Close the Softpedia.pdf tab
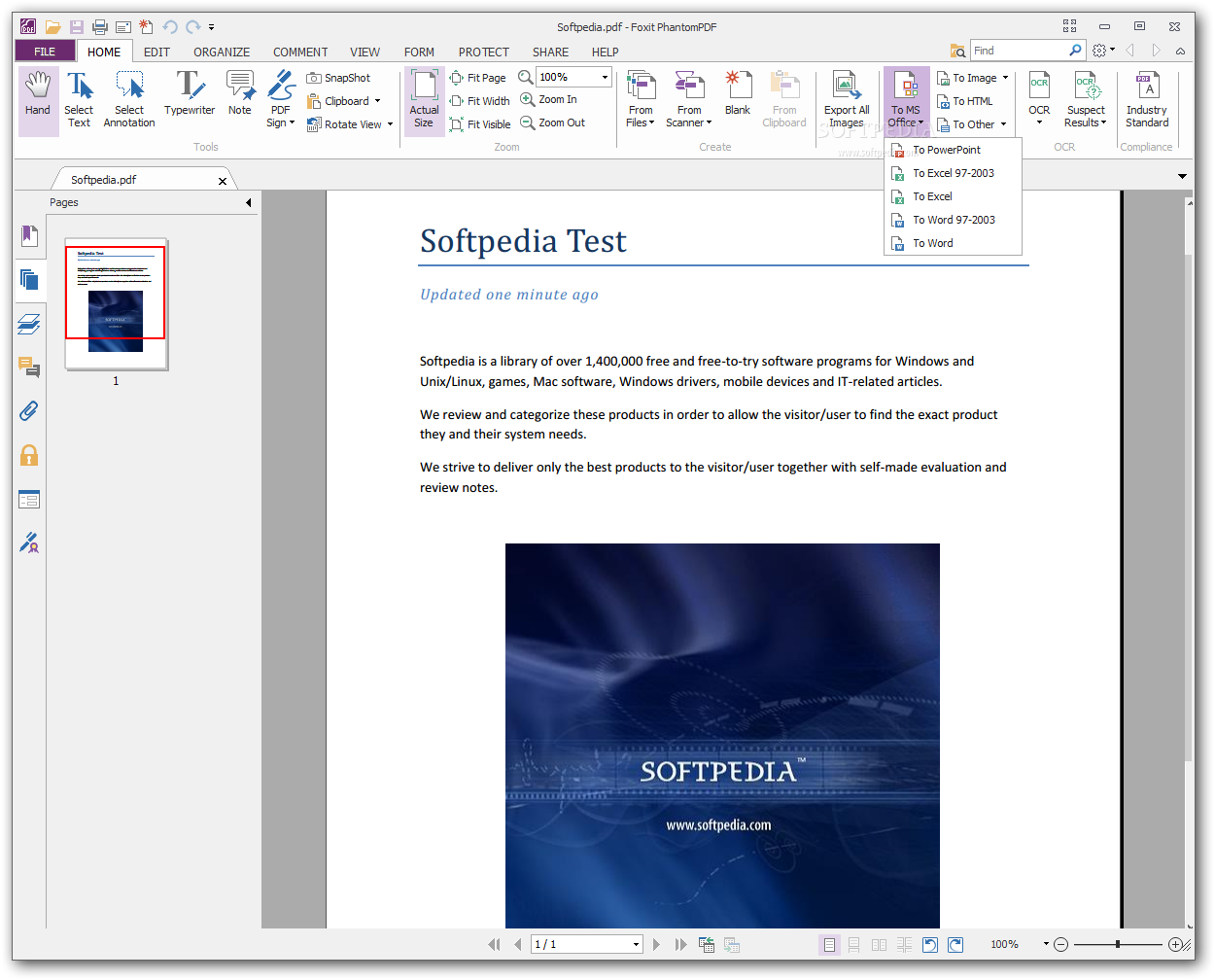1215x980 pixels. (x=223, y=181)
